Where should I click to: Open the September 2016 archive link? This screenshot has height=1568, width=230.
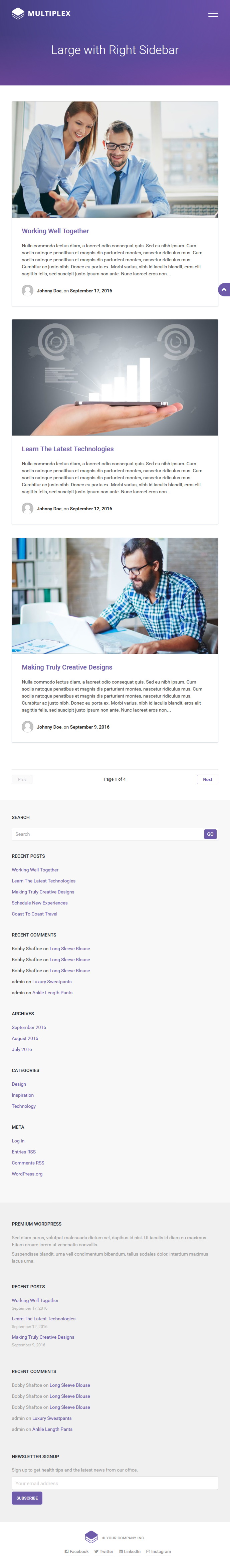click(29, 1028)
